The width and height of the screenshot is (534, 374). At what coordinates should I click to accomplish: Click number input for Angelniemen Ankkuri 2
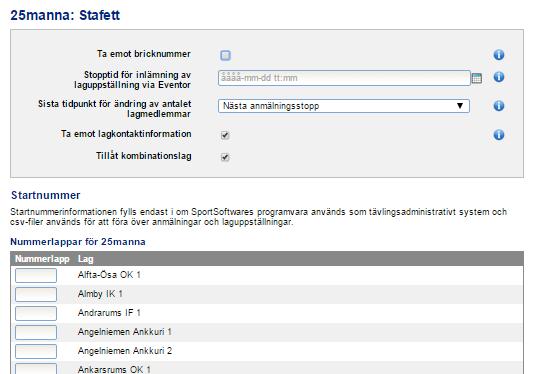36,352
